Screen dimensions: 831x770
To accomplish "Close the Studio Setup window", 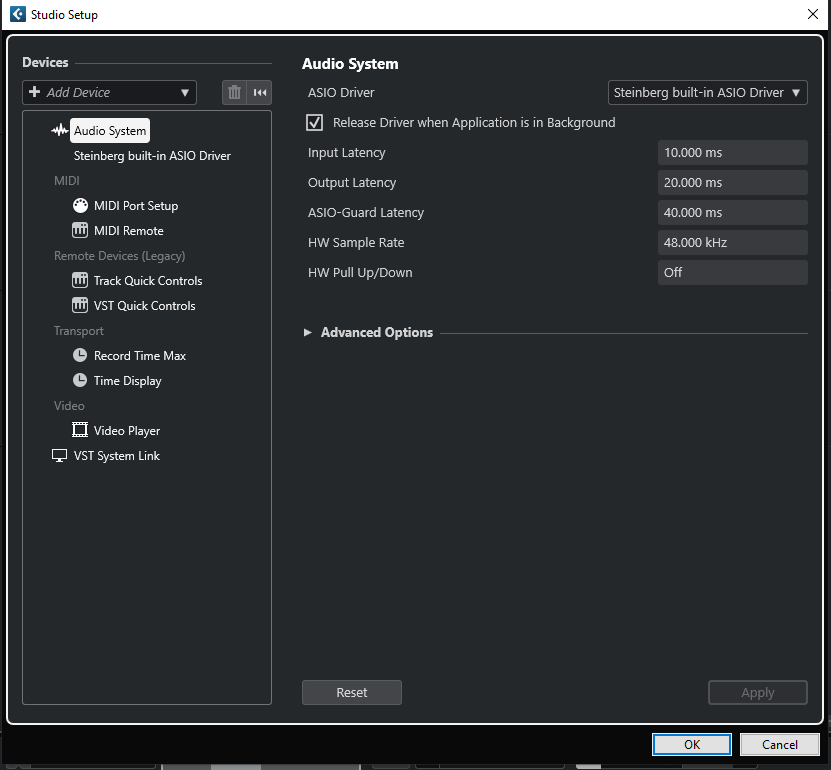I will [x=812, y=14].
